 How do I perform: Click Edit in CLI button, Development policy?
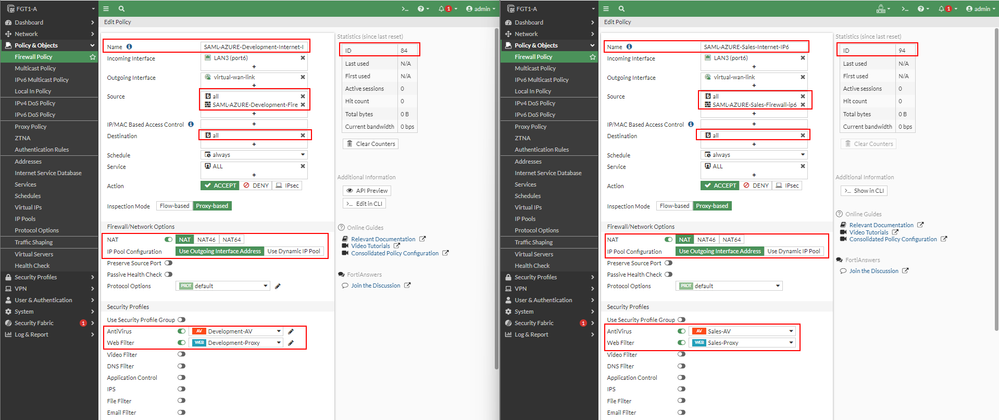[x=364, y=203]
